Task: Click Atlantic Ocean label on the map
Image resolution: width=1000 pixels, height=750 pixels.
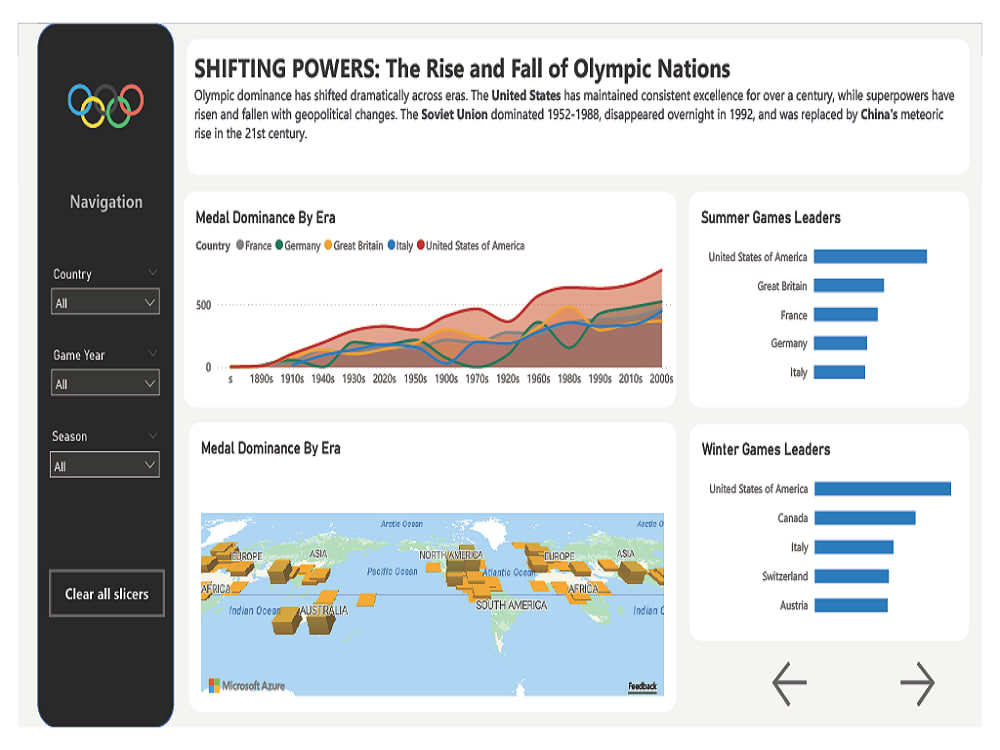Action: click(x=509, y=572)
